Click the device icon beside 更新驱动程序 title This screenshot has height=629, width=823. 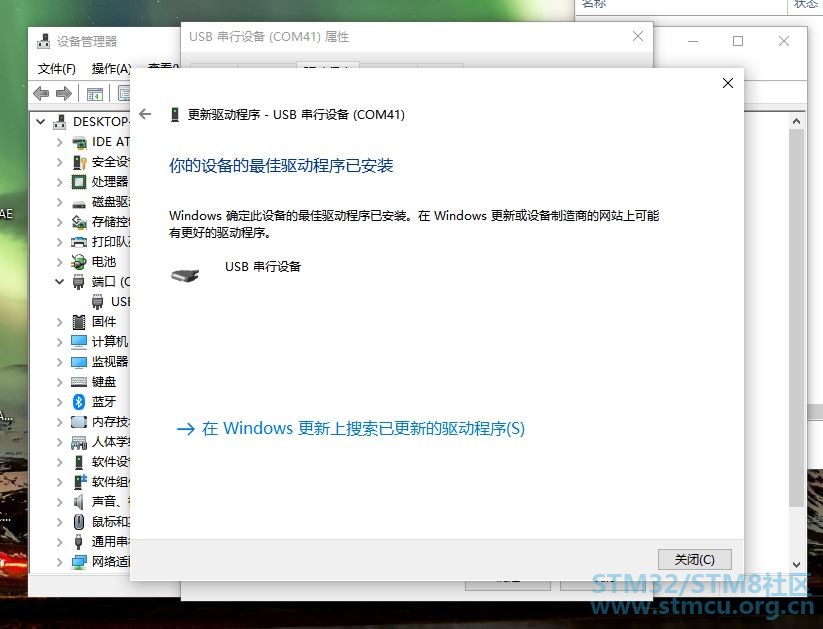[x=175, y=114]
